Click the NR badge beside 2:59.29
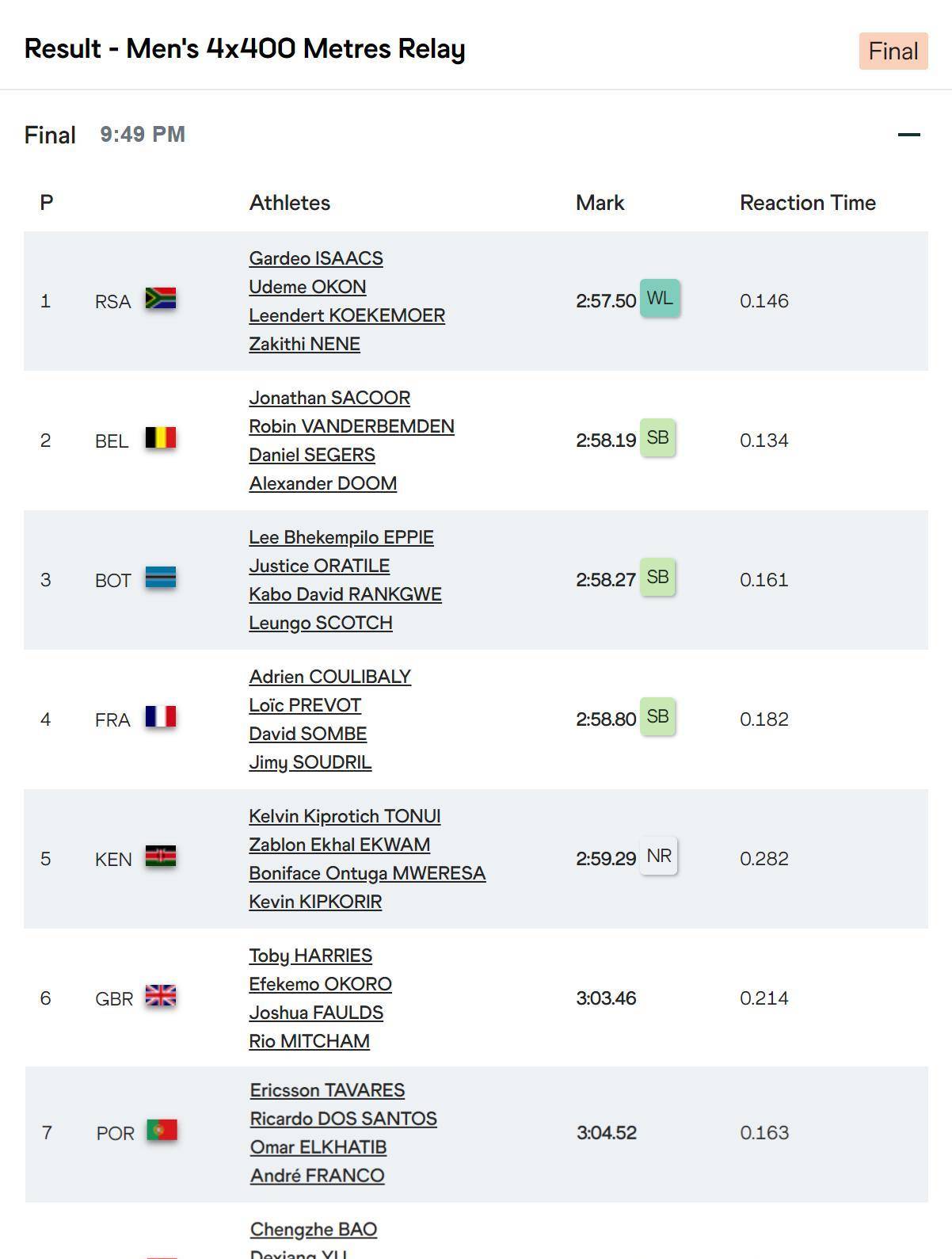 pos(658,857)
